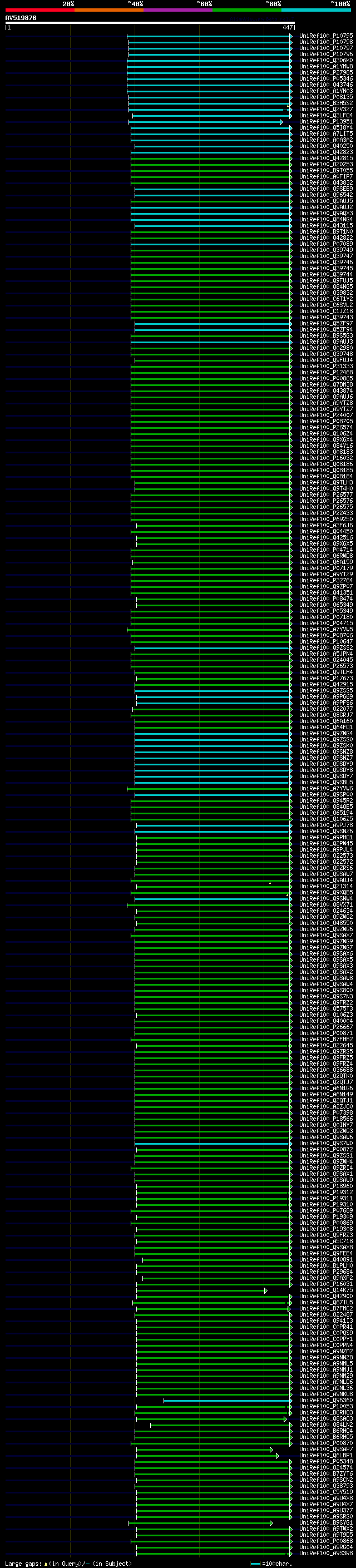Select the label UniRef100_Q08183
This screenshot has width=356, height=1568.
[x=326, y=452]
